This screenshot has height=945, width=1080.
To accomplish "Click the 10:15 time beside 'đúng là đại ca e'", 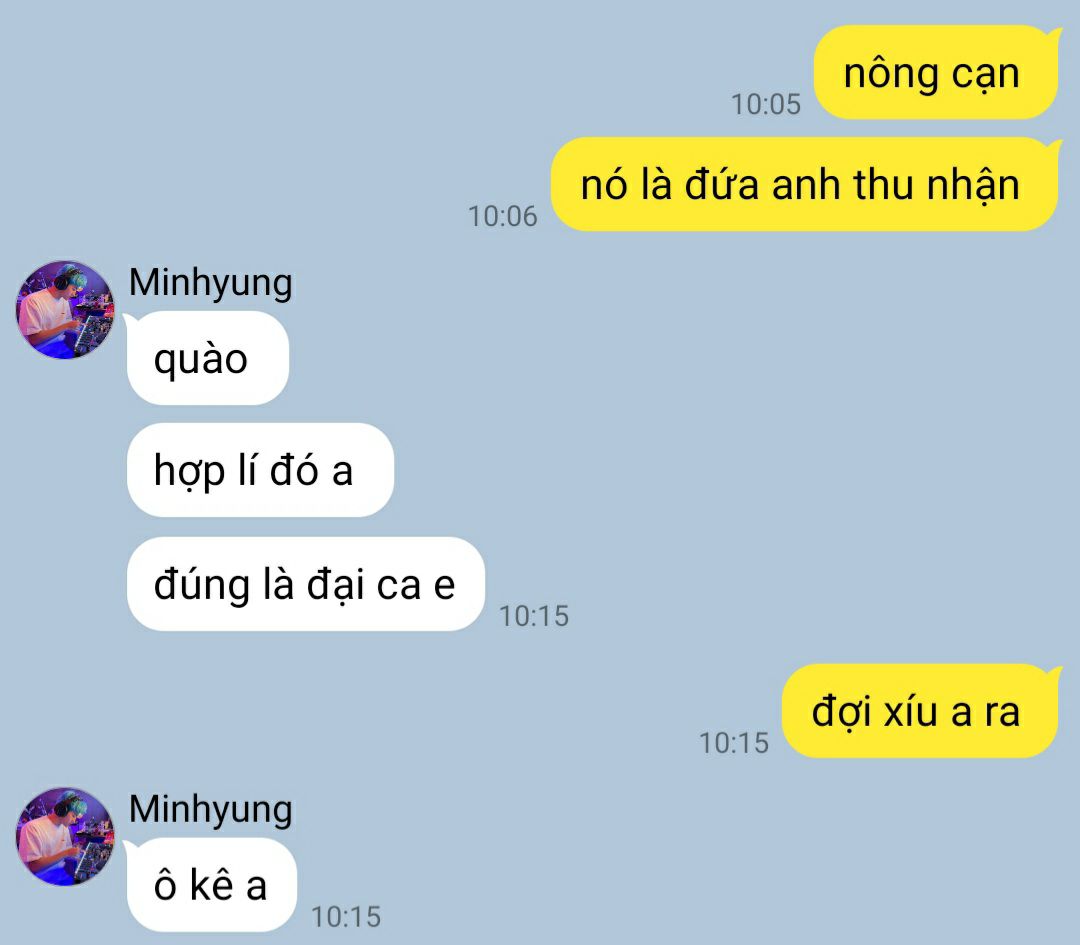I will [x=534, y=616].
